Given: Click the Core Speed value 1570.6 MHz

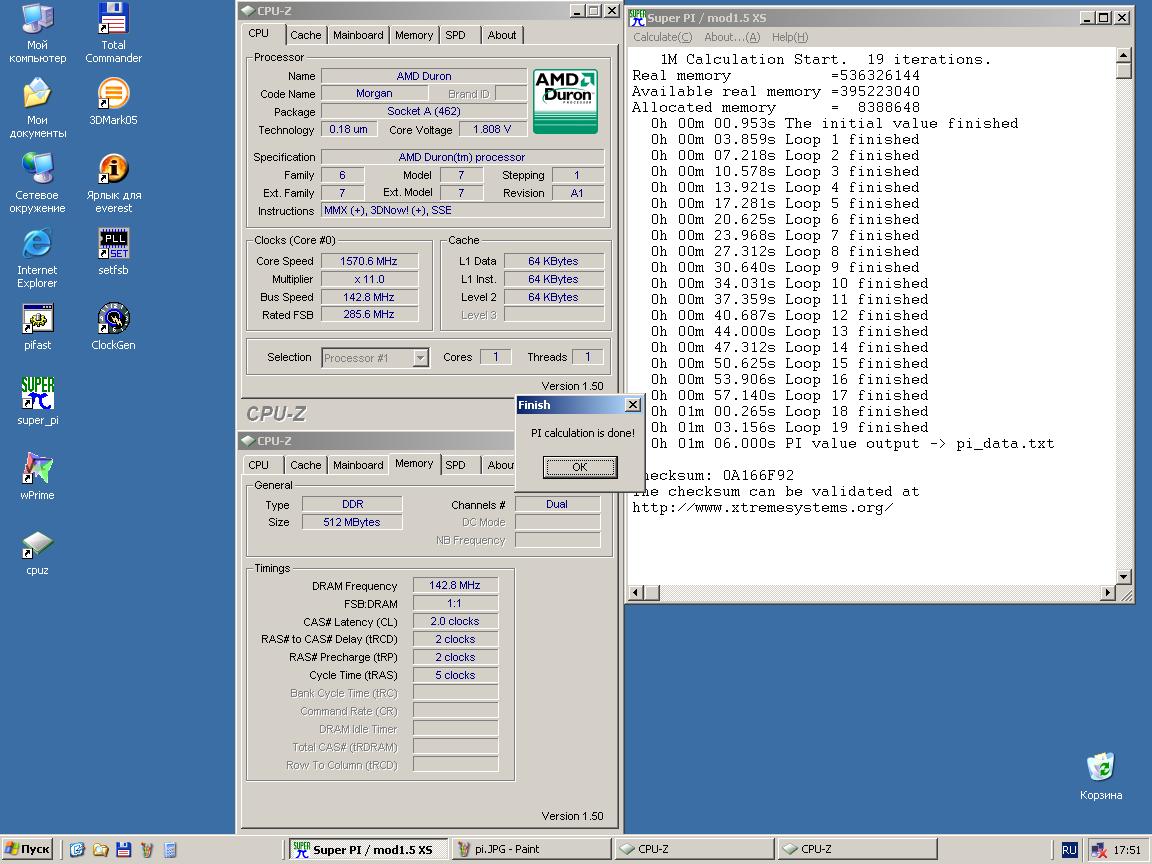Looking at the screenshot, I should [x=369, y=261].
